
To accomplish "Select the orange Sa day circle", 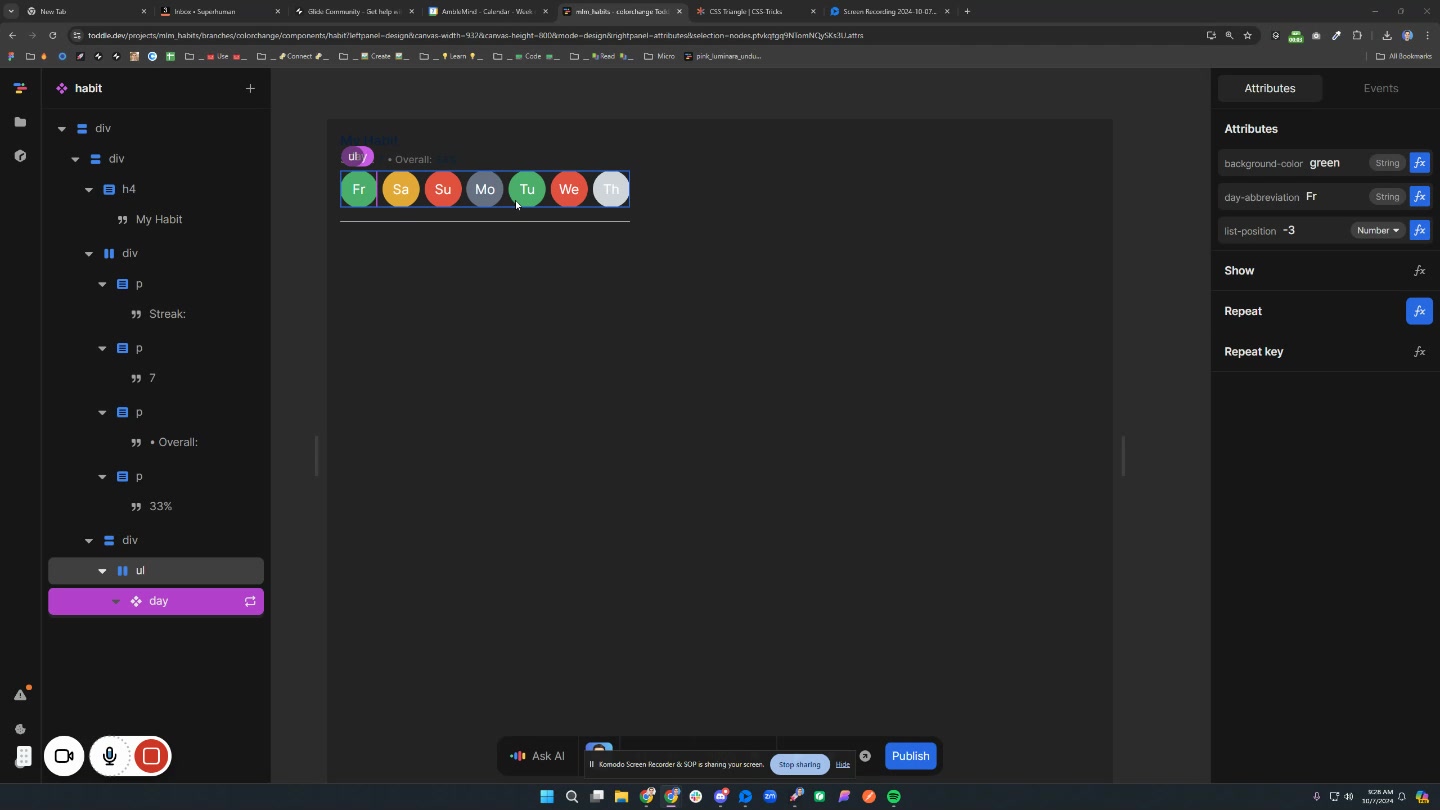I will [x=401, y=189].
